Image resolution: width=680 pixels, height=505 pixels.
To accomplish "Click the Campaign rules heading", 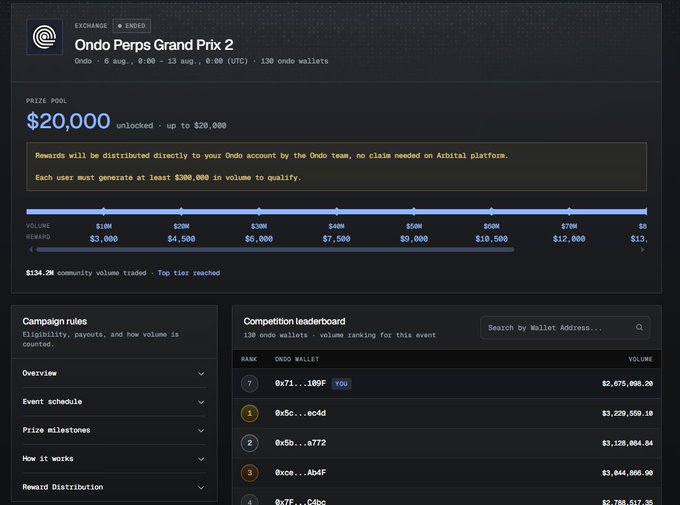I will click(x=55, y=321).
